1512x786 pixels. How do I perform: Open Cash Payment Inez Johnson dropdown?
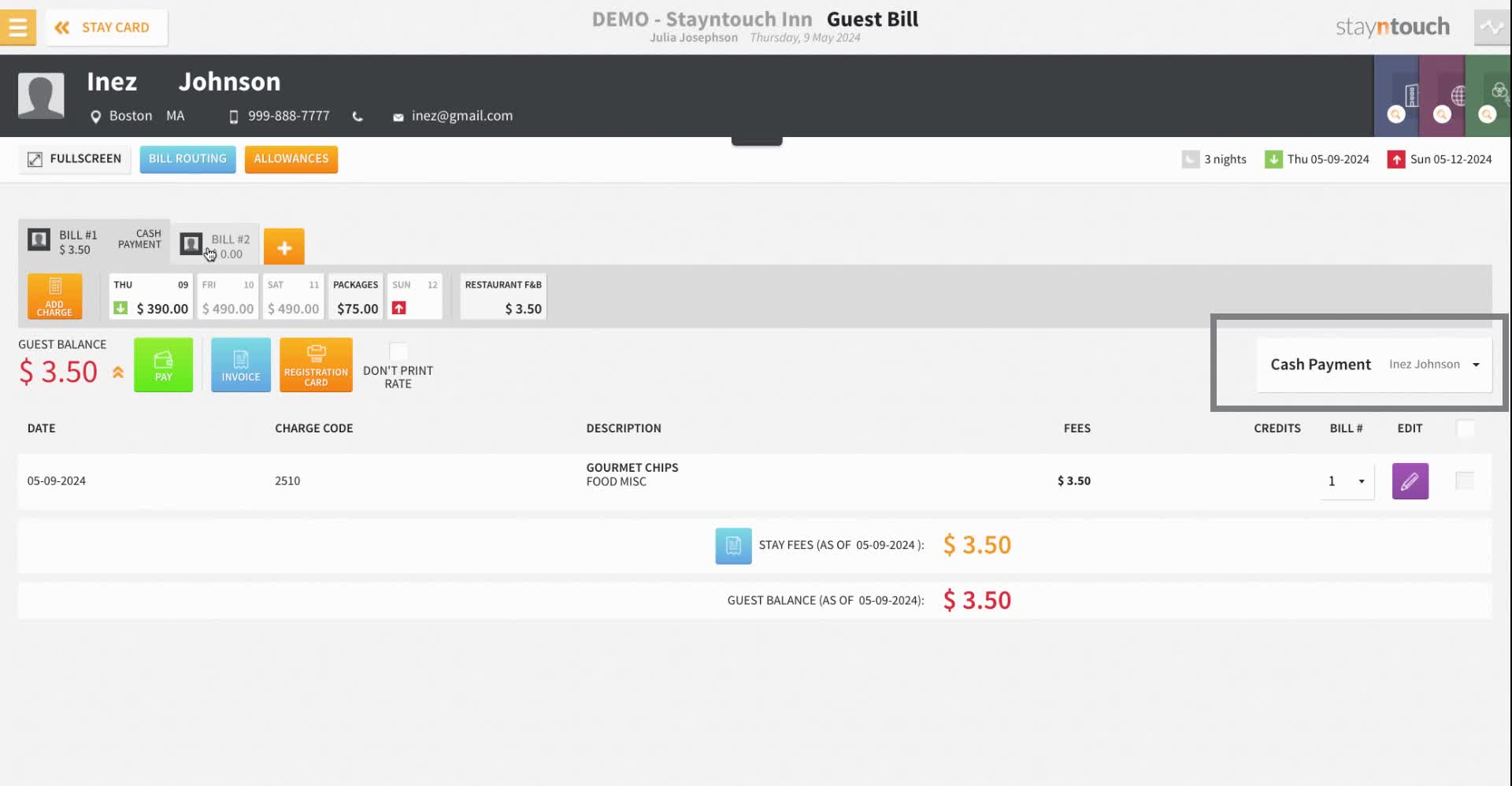pyautogui.click(x=1375, y=365)
